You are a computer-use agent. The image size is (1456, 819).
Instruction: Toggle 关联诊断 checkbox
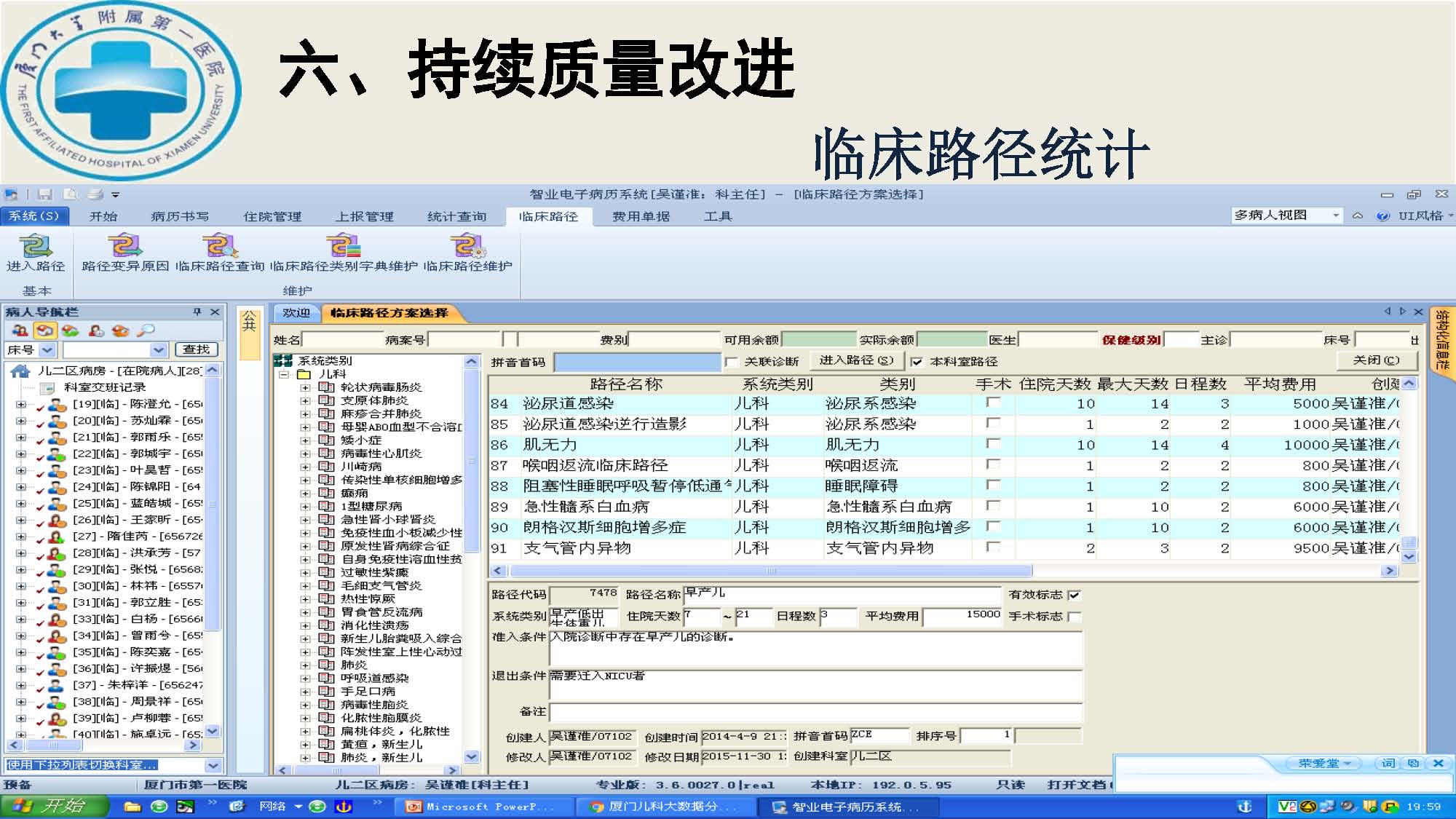732,362
